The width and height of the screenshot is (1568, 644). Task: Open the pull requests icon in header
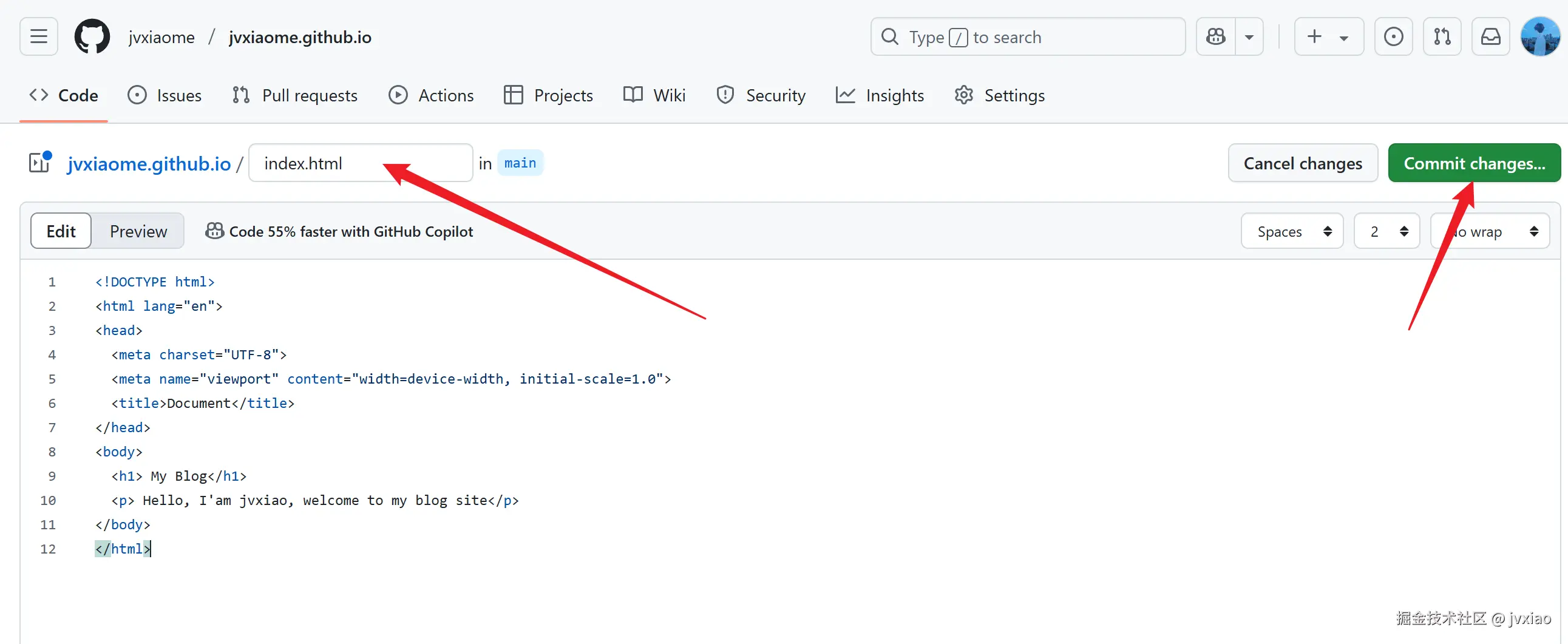click(x=1441, y=37)
